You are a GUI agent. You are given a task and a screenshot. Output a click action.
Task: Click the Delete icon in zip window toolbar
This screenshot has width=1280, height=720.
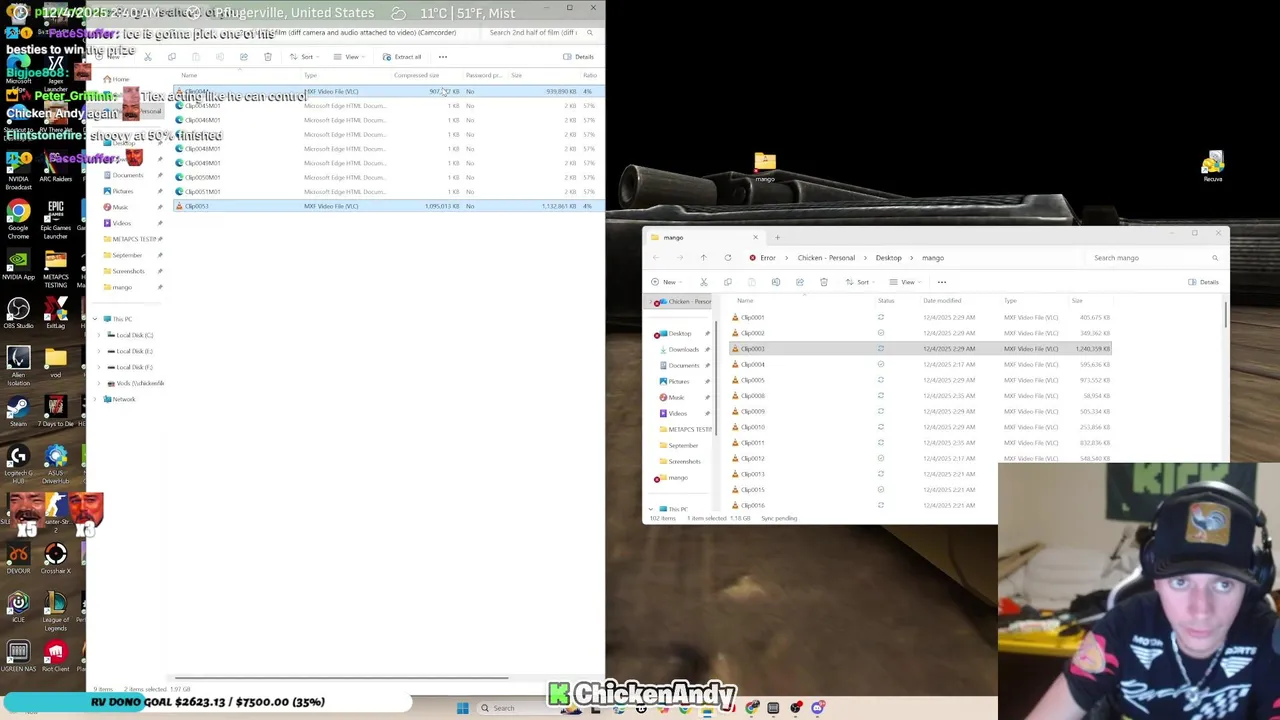pos(268,57)
